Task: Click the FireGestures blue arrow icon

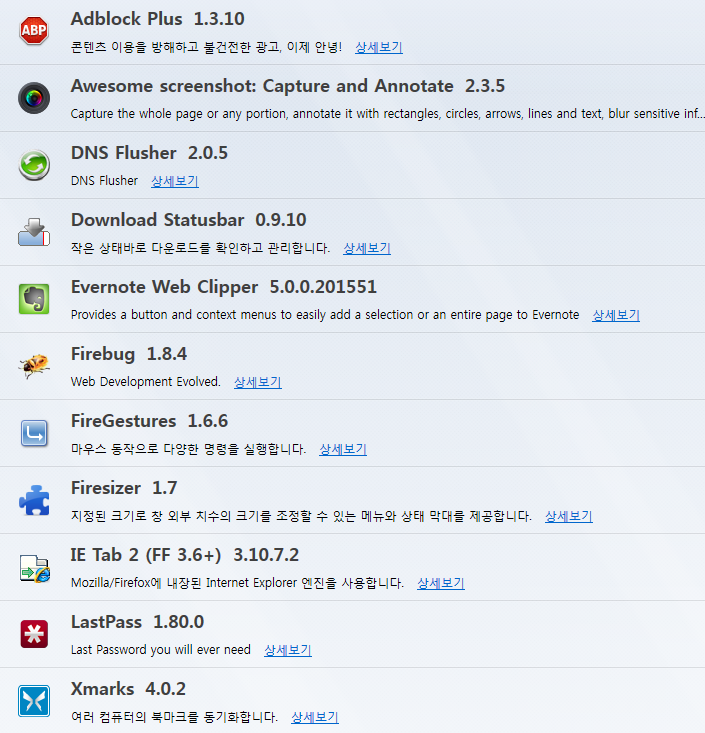Action: coord(34,433)
